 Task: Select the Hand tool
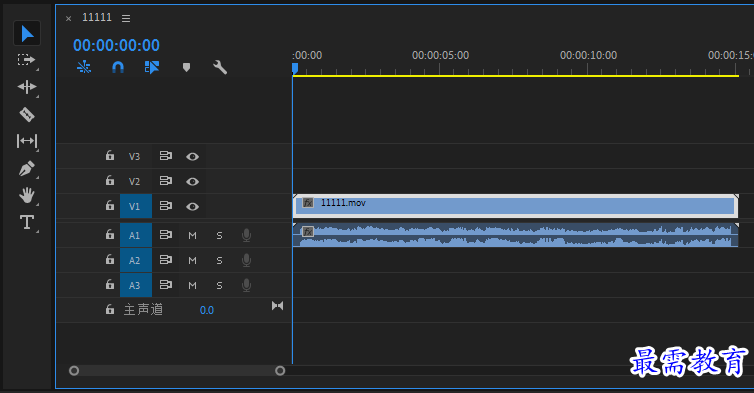[26, 195]
